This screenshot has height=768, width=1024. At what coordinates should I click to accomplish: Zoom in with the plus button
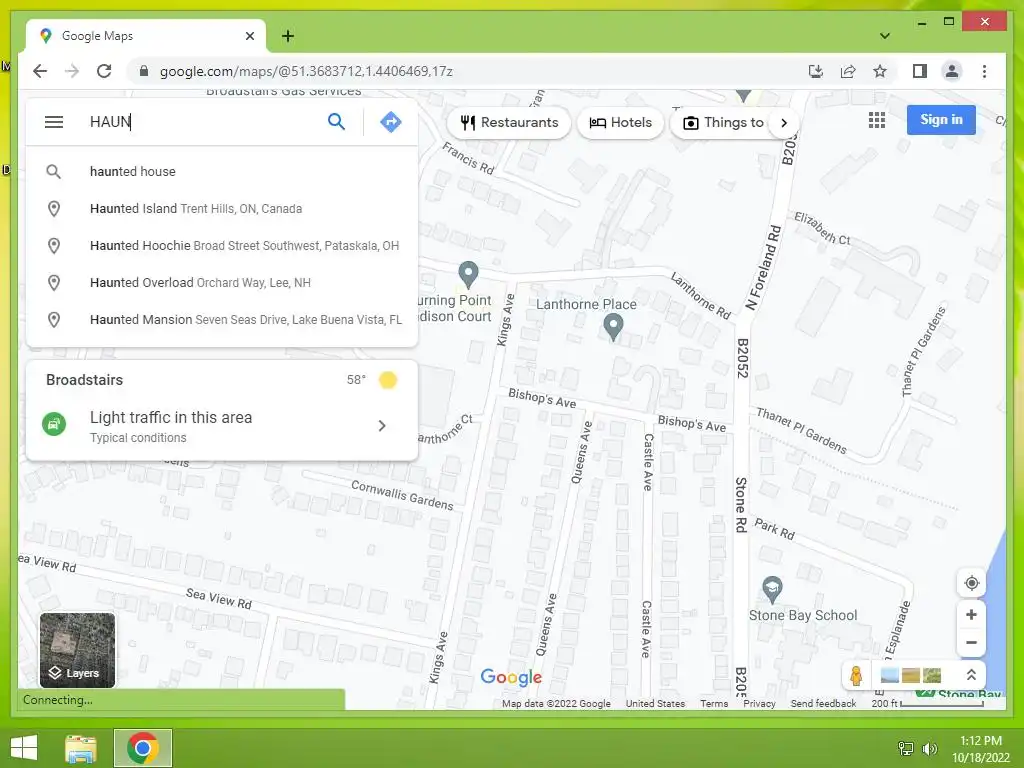pyautogui.click(x=971, y=615)
